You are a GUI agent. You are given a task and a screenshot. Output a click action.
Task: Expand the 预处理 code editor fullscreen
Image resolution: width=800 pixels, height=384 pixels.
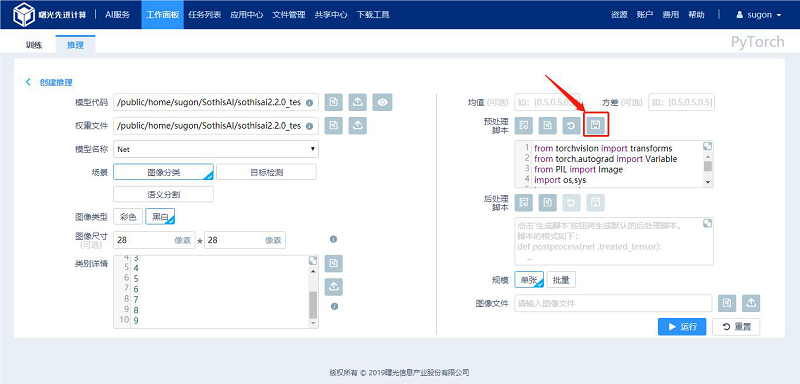tap(707, 146)
